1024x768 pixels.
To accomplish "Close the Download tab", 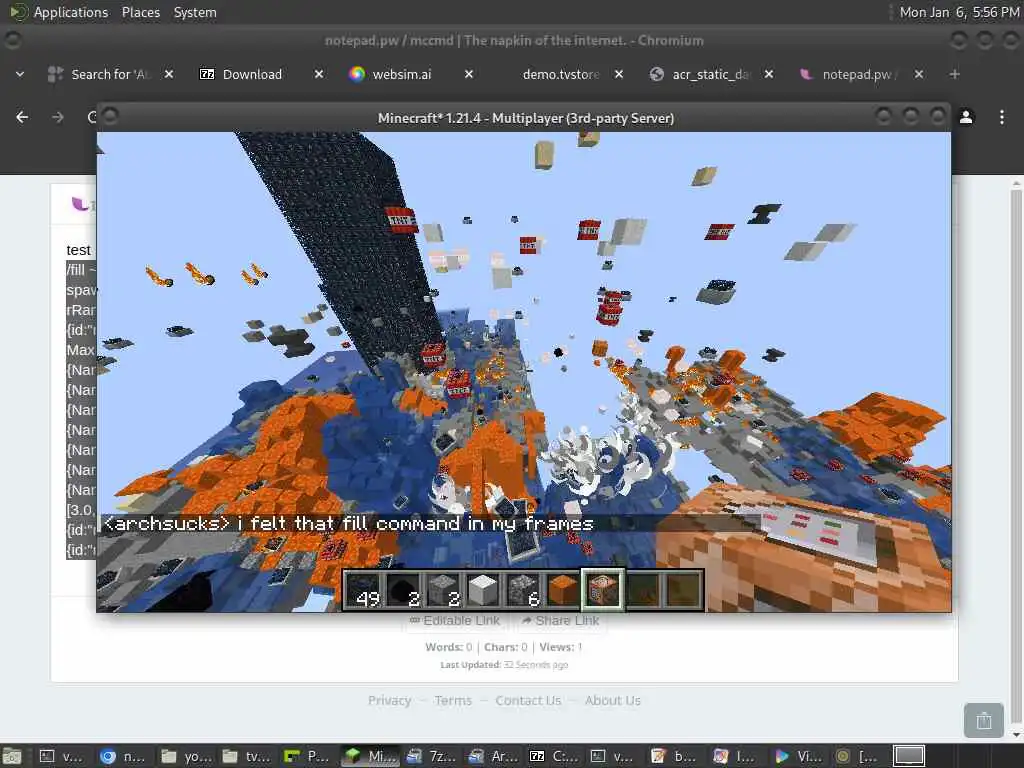I will pos(319,74).
